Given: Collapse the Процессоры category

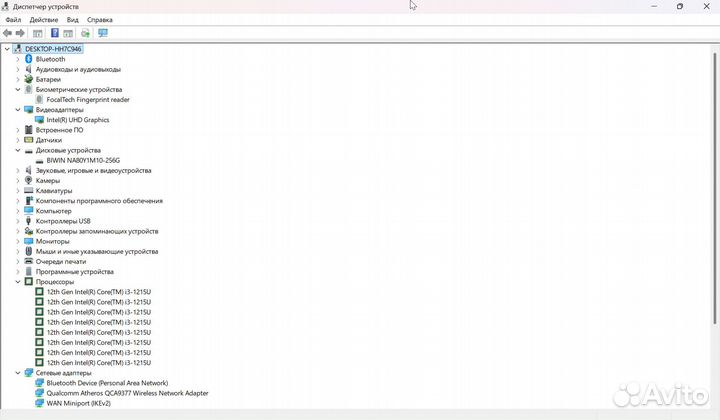Looking at the screenshot, I should 17,282.
